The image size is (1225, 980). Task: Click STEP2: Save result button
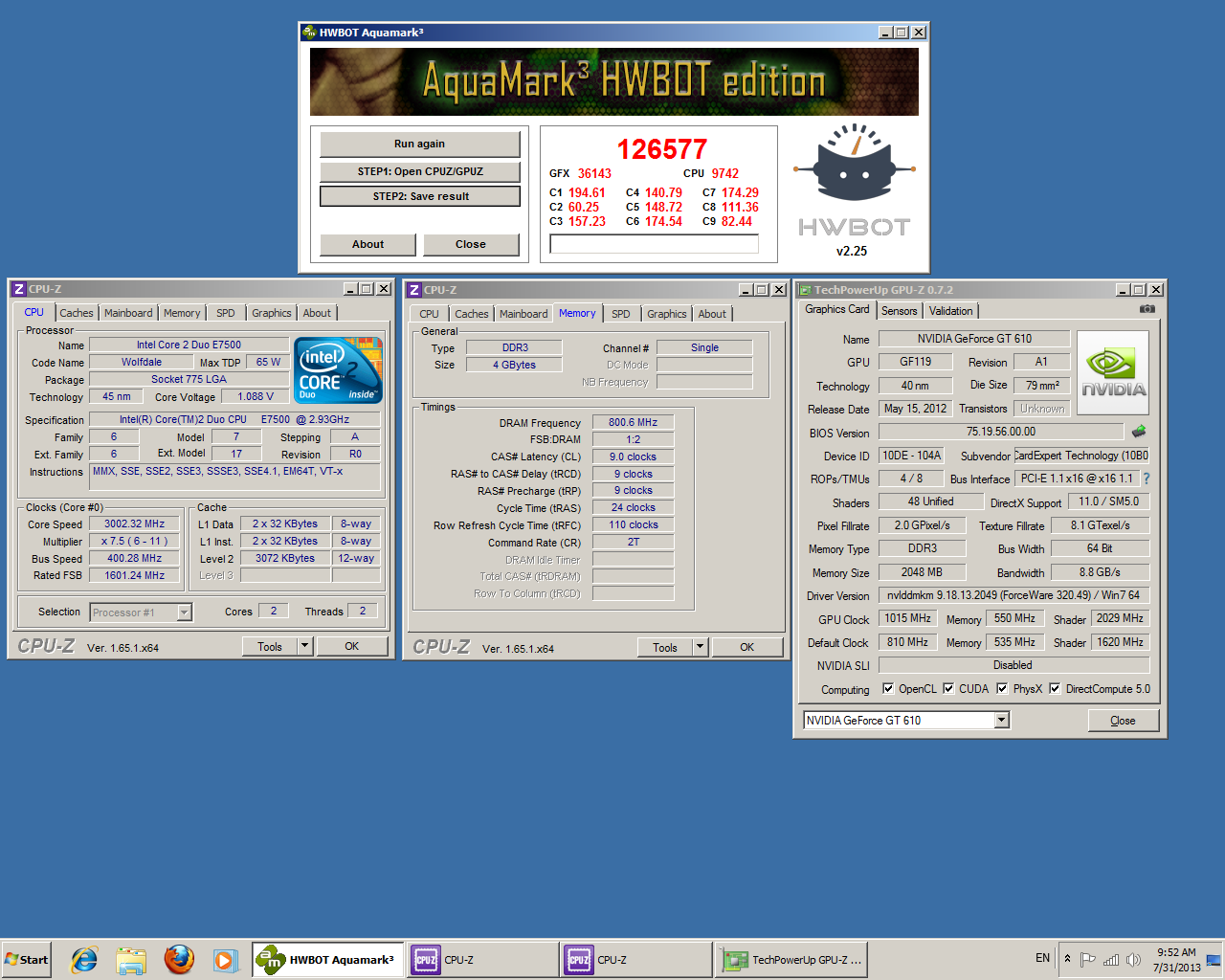coord(420,196)
